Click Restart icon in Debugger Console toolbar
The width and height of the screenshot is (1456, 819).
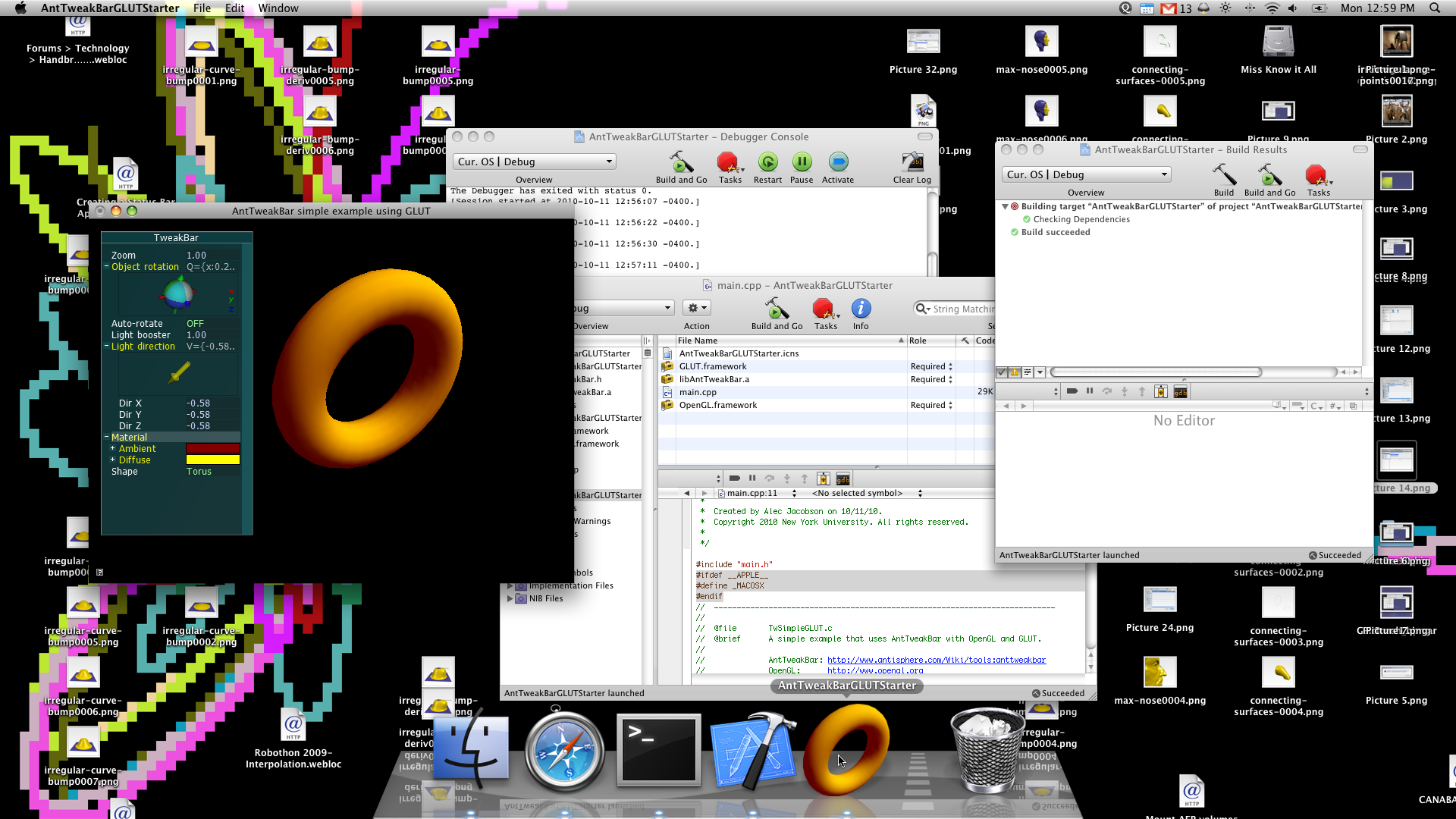[767, 163]
